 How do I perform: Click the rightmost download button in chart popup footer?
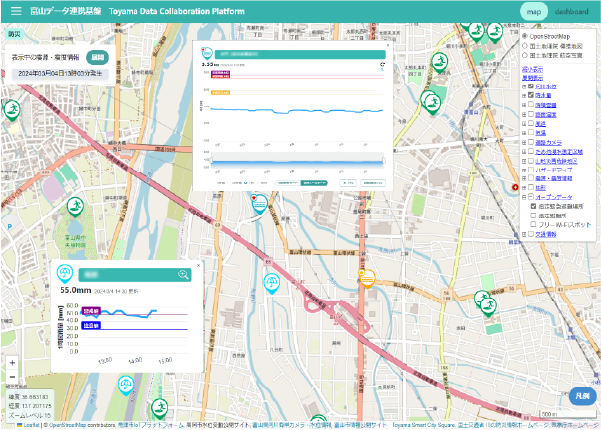tap(373, 183)
